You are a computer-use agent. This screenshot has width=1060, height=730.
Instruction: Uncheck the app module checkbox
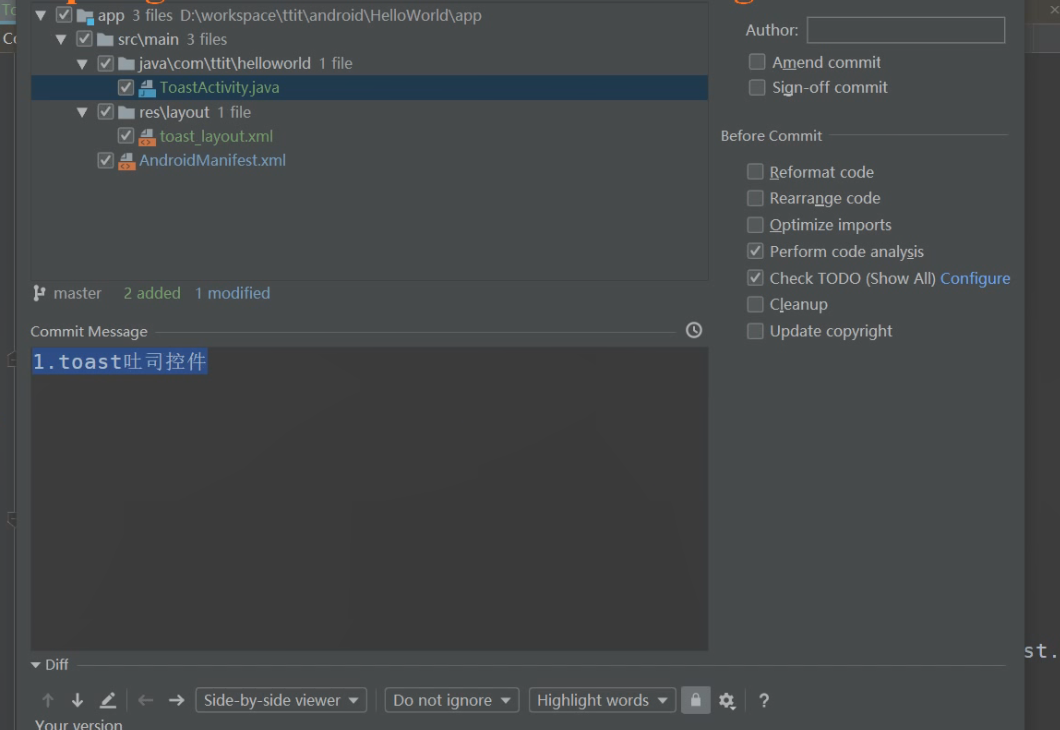[64, 15]
